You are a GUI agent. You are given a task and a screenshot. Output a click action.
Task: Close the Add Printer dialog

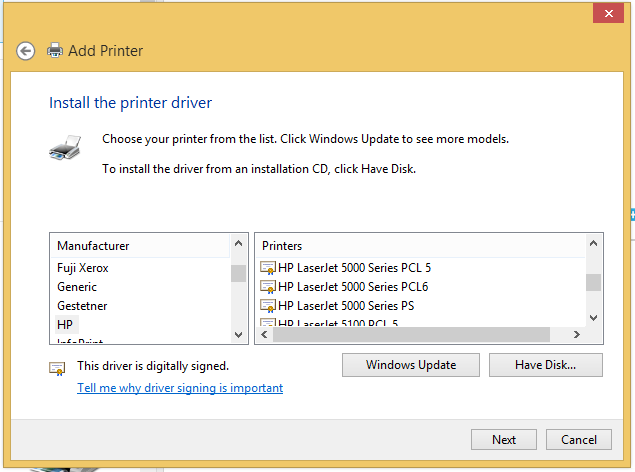click(x=605, y=14)
